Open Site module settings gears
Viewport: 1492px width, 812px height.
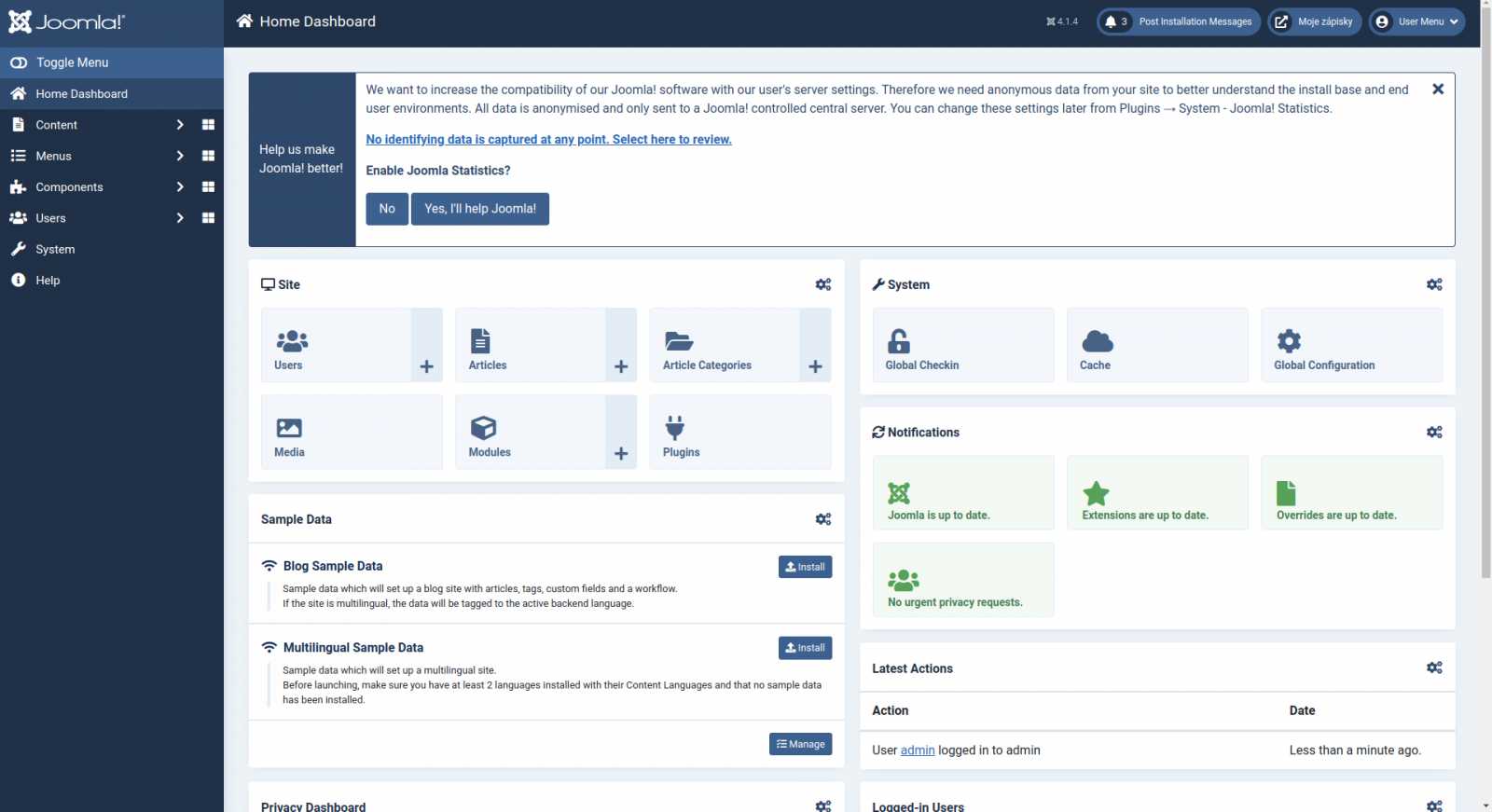[823, 284]
